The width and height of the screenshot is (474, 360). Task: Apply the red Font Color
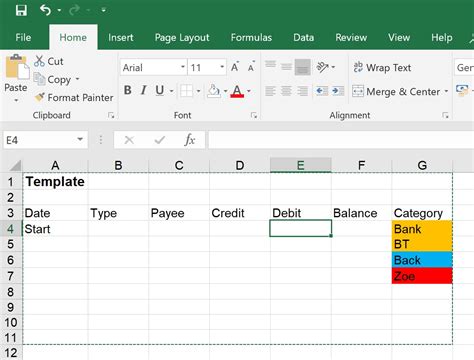pos(237,91)
